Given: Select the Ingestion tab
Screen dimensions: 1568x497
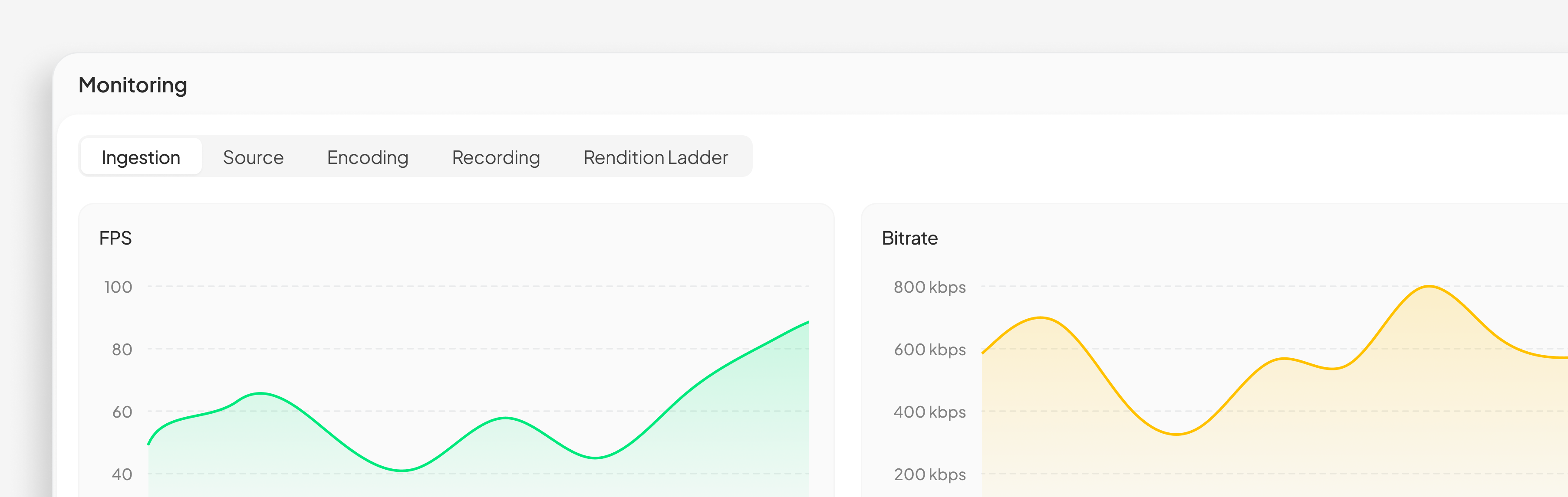Looking at the screenshot, I should 141,157.
